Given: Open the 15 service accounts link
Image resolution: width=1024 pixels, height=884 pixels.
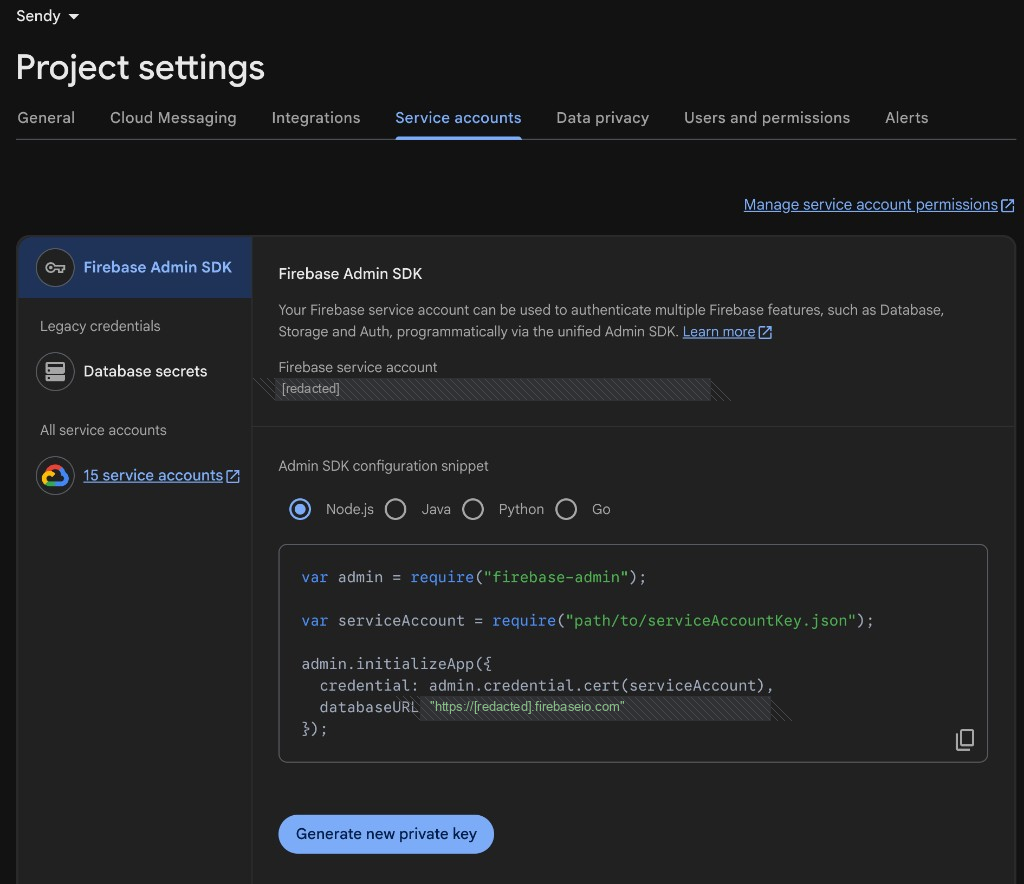Looking at the screenshot, I should pos(153,475).
